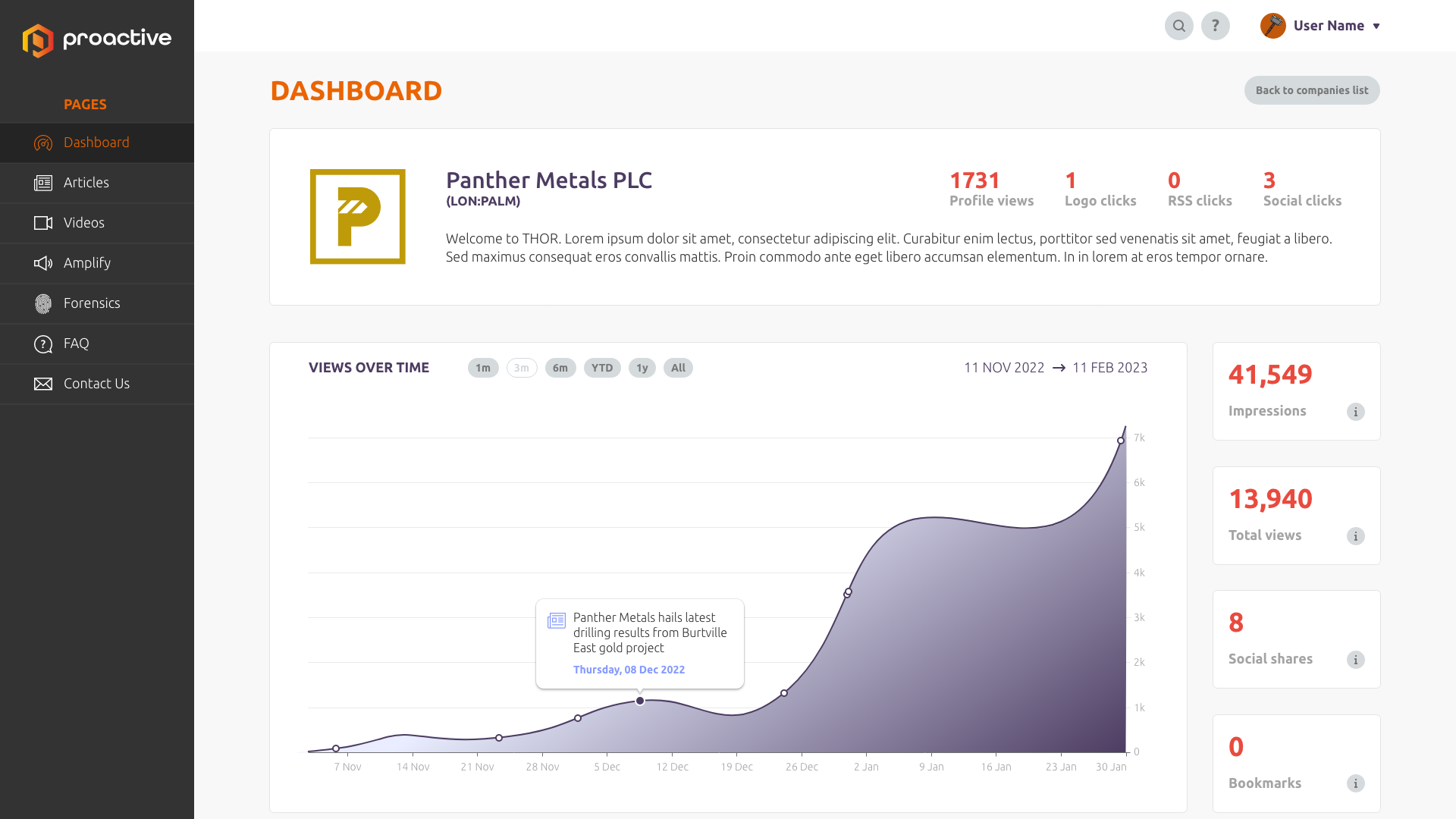Open the Social shares info icon

click(1355, 660)
